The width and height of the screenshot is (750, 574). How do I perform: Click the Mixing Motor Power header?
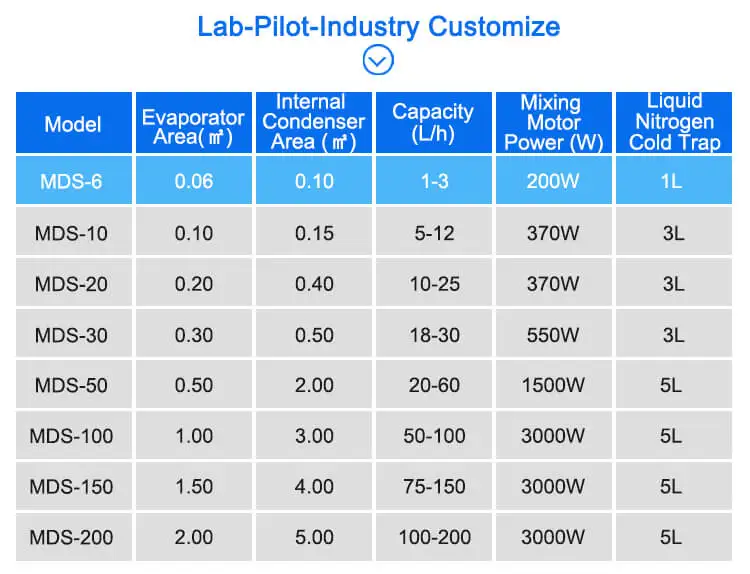[x=553, y=124]
